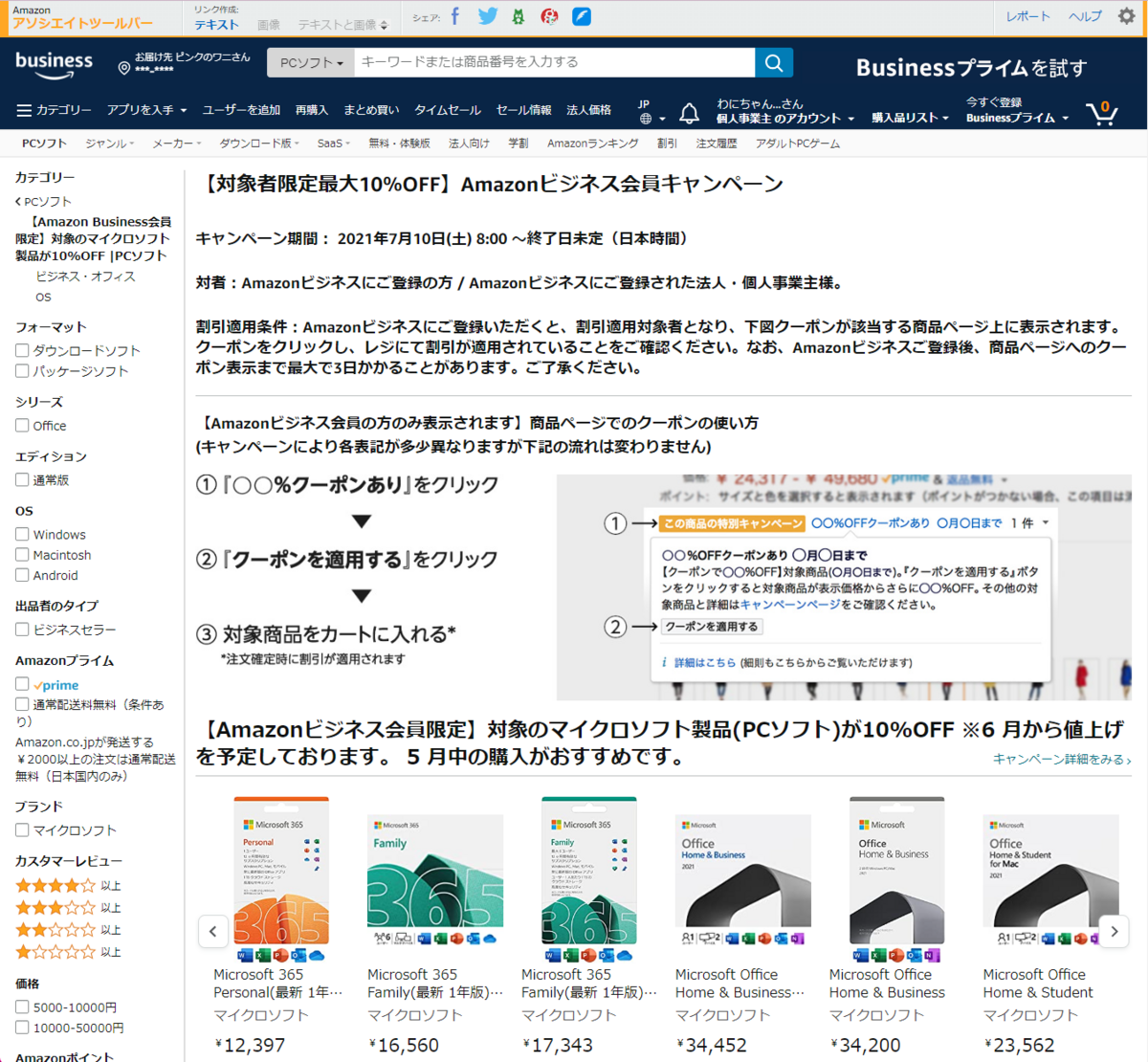This screenshot has height=1062, width=1148.
Task: Check the ビジネスセラー seller filter
Action: (22, 630)
